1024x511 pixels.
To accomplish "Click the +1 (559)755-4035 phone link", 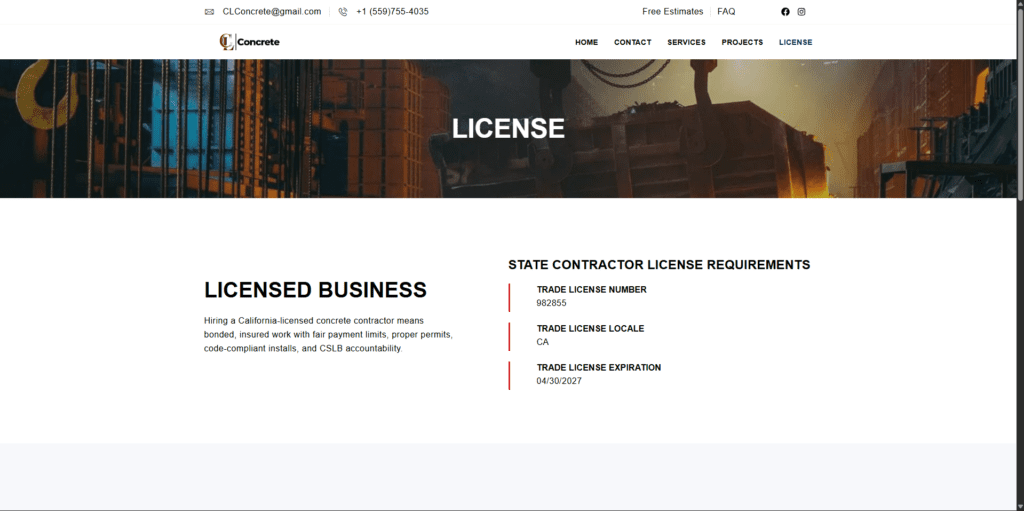I will coord(392,12).
